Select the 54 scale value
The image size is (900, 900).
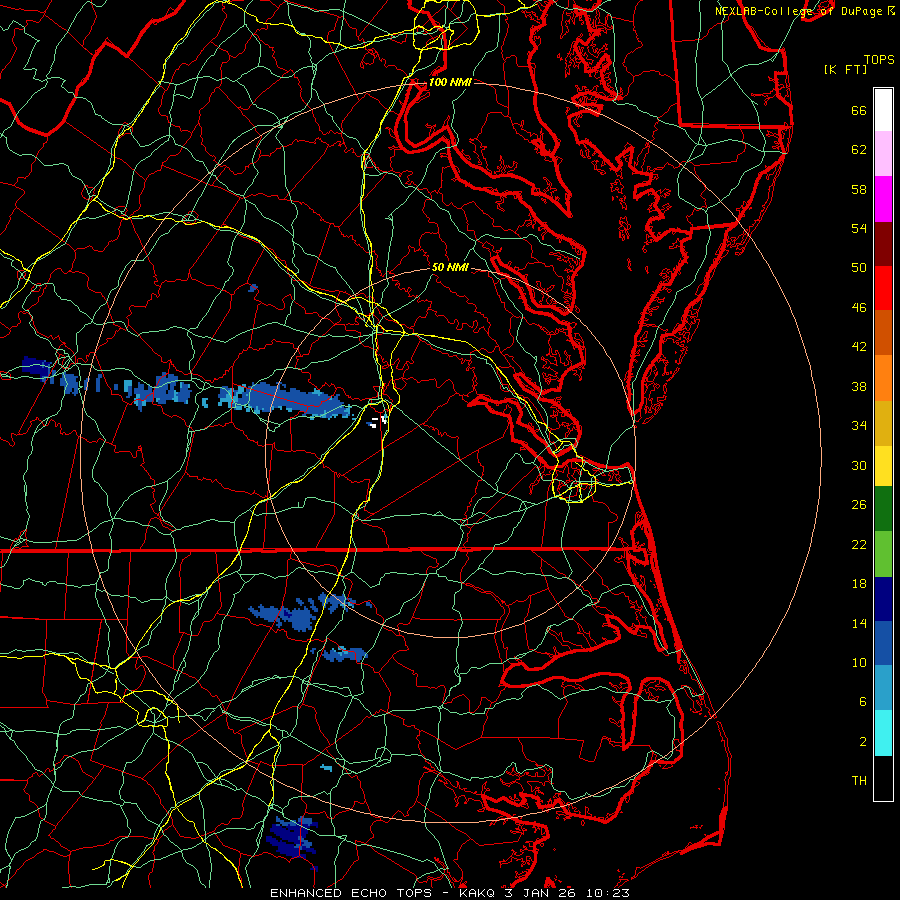(x=859, y=228)
